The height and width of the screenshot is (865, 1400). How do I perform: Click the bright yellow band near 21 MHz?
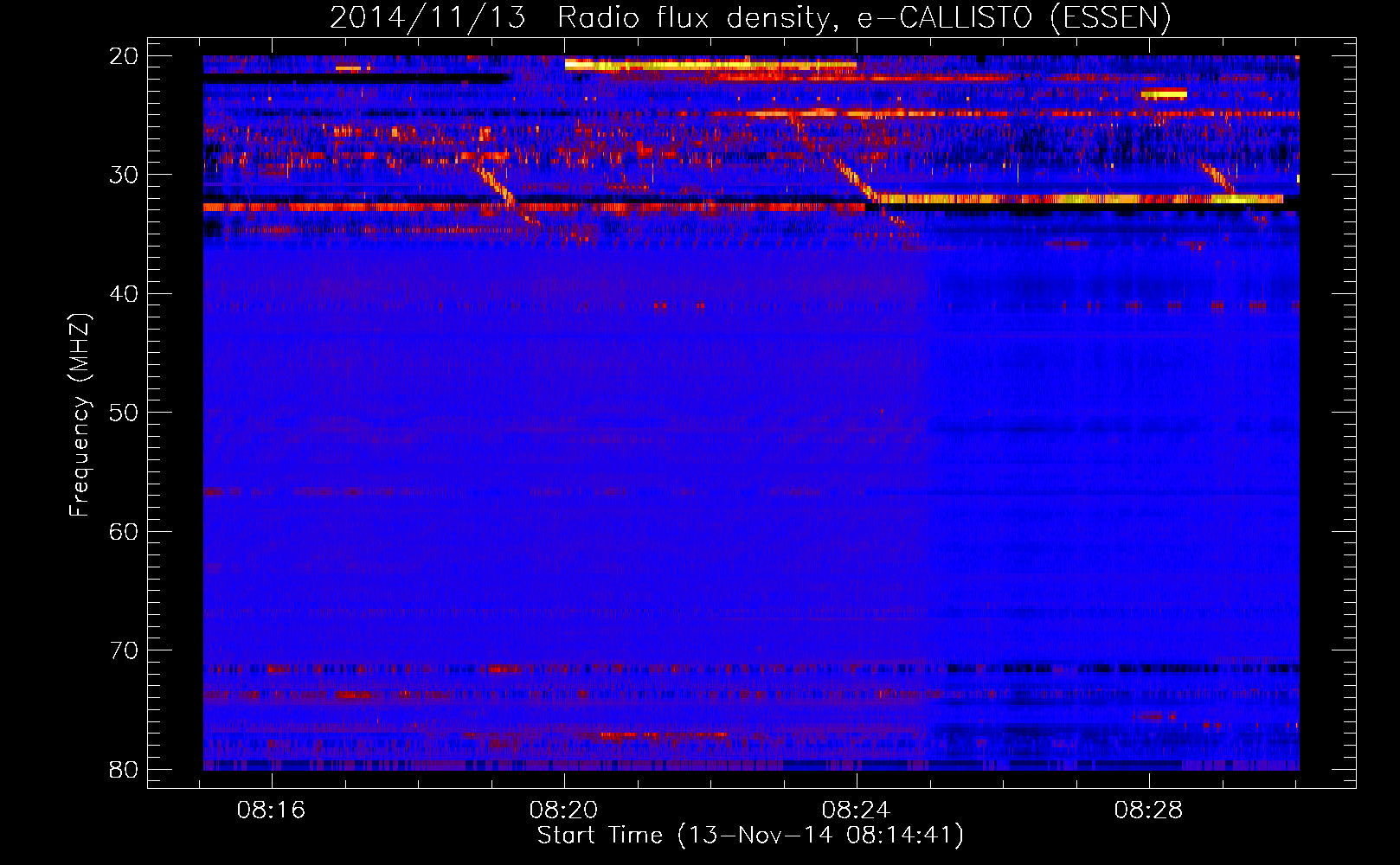(710, 64)
